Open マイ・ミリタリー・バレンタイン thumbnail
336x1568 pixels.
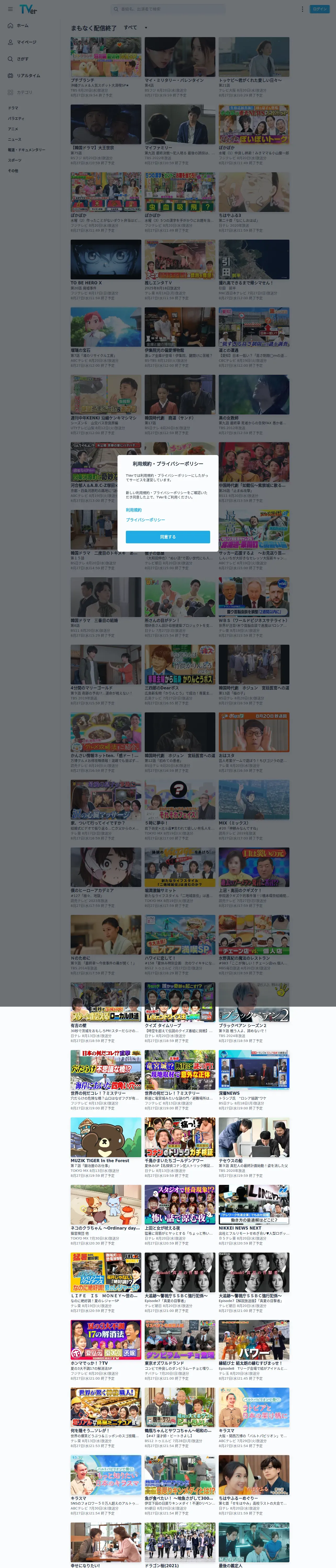pos(180,57)
